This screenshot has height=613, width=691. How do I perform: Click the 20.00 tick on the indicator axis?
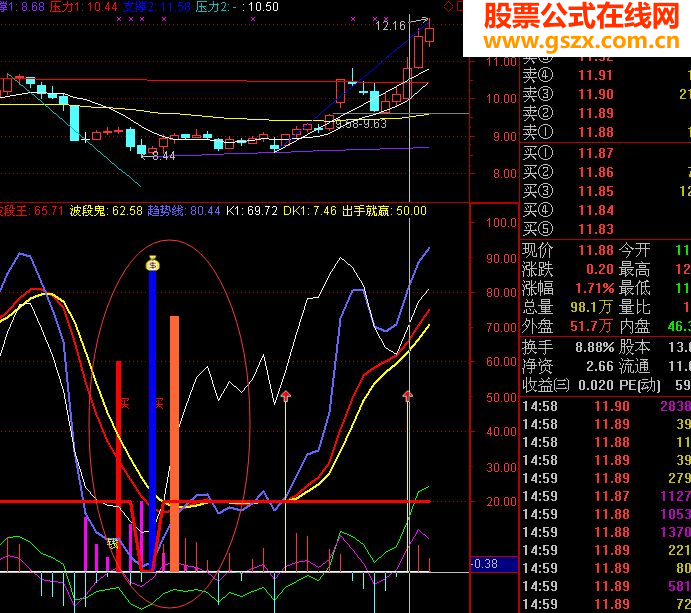[x=502, y=502]
